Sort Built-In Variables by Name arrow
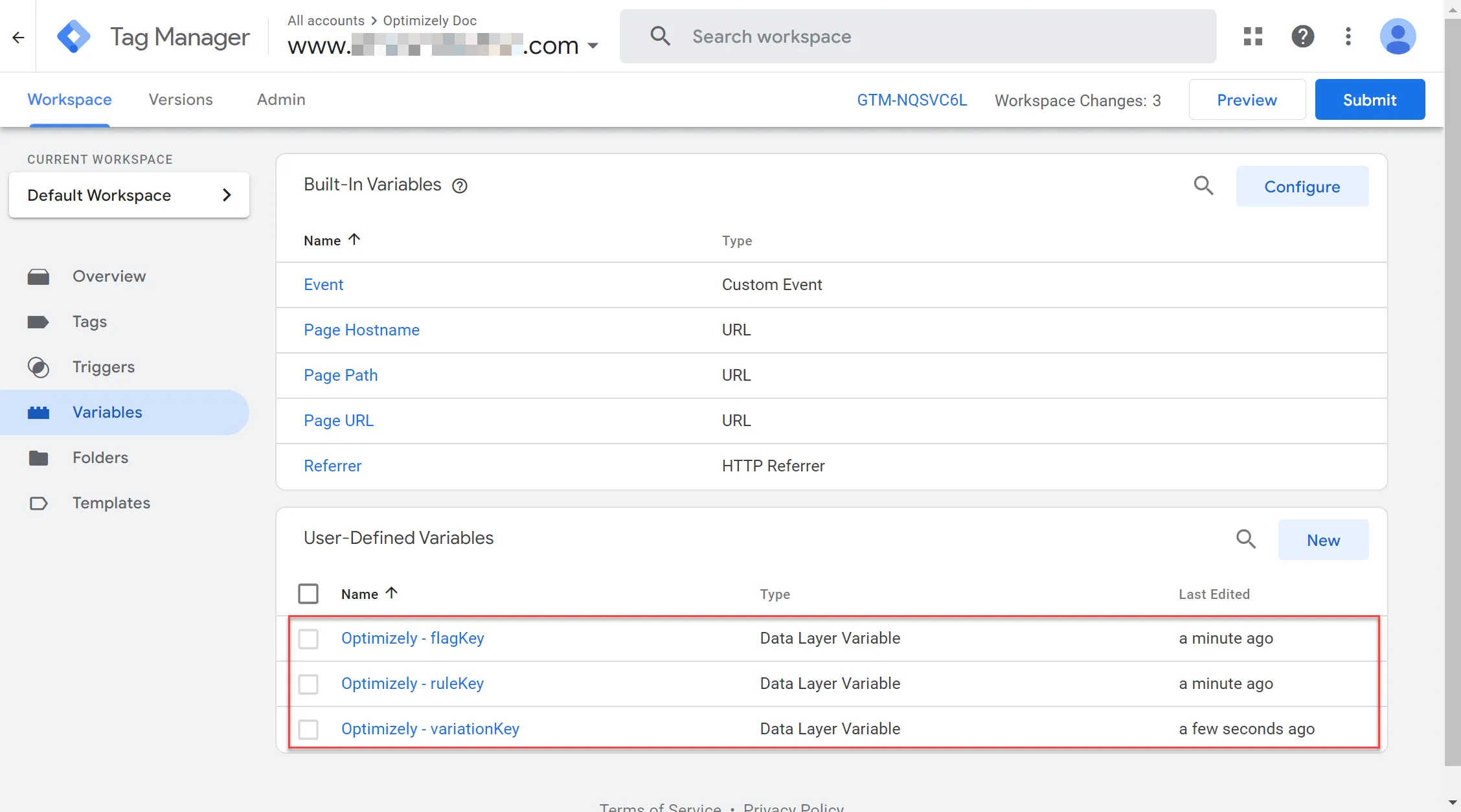The width and height of the screenshot is (1461, 812). pos(354,240)
